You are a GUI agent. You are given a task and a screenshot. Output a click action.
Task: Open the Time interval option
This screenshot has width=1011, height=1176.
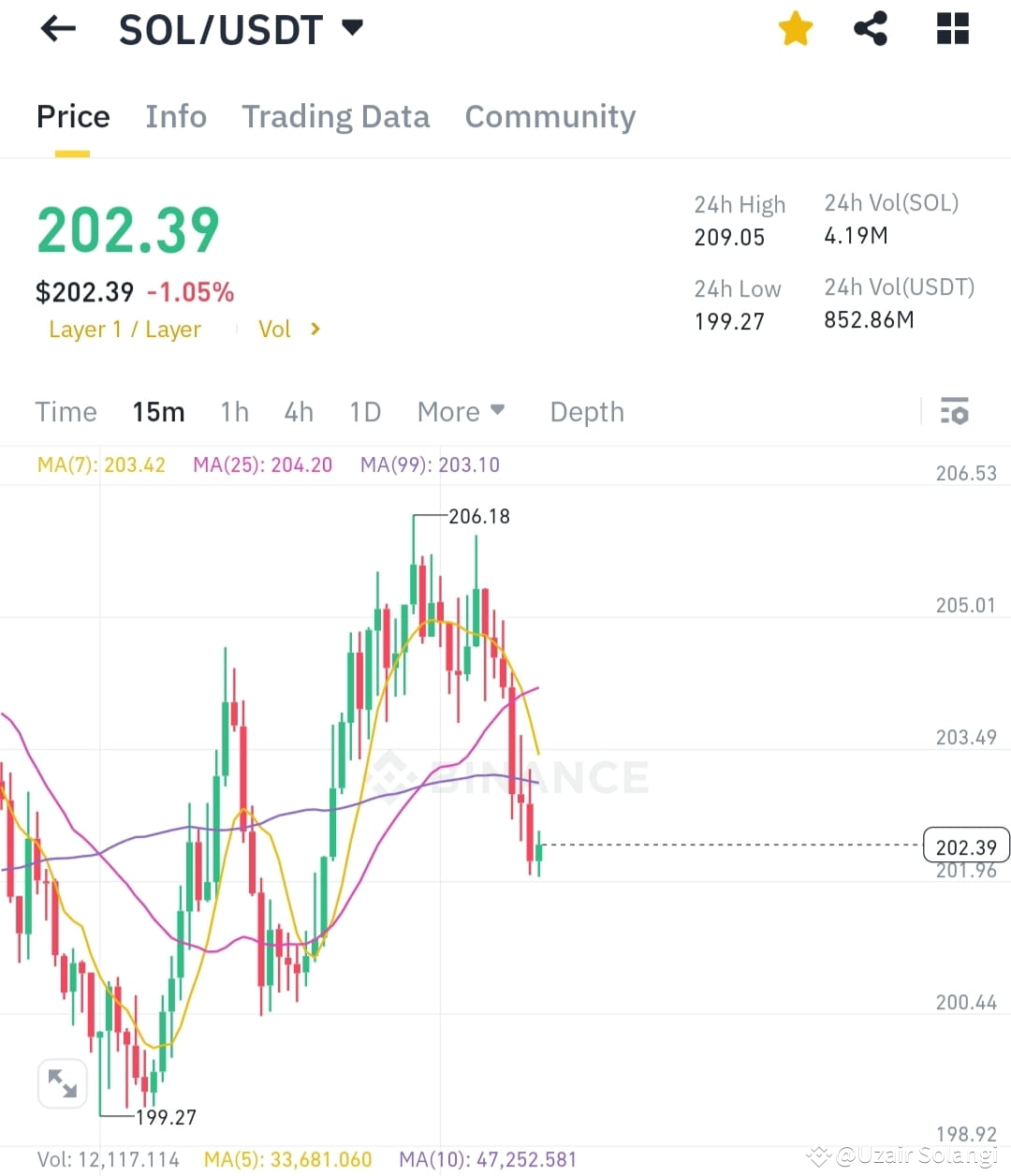coord(66,411)
